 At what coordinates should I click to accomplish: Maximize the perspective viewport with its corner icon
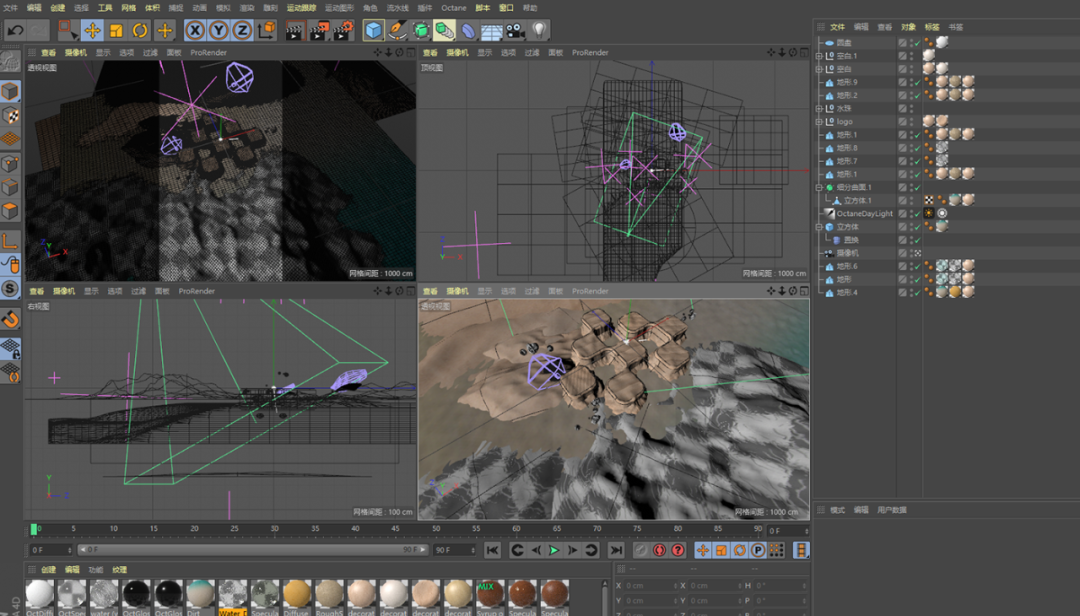(x=411, y=52)
